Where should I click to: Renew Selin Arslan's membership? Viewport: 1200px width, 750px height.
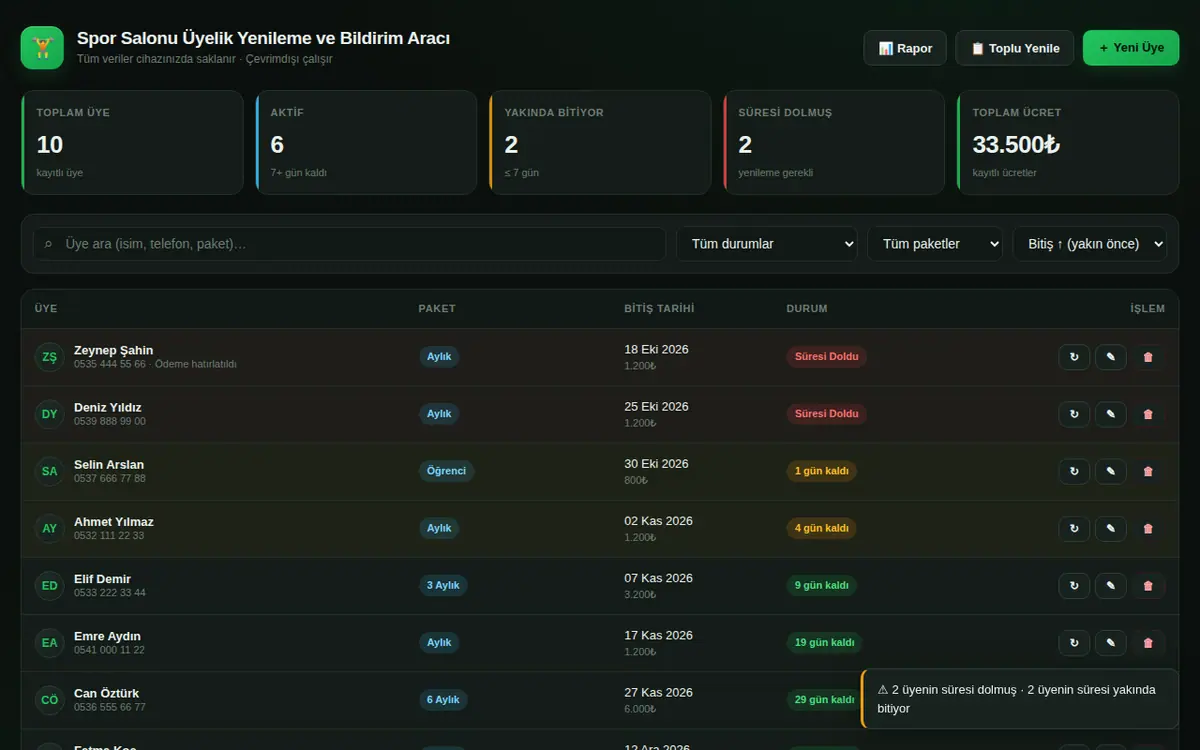(x=1074, y=471)
